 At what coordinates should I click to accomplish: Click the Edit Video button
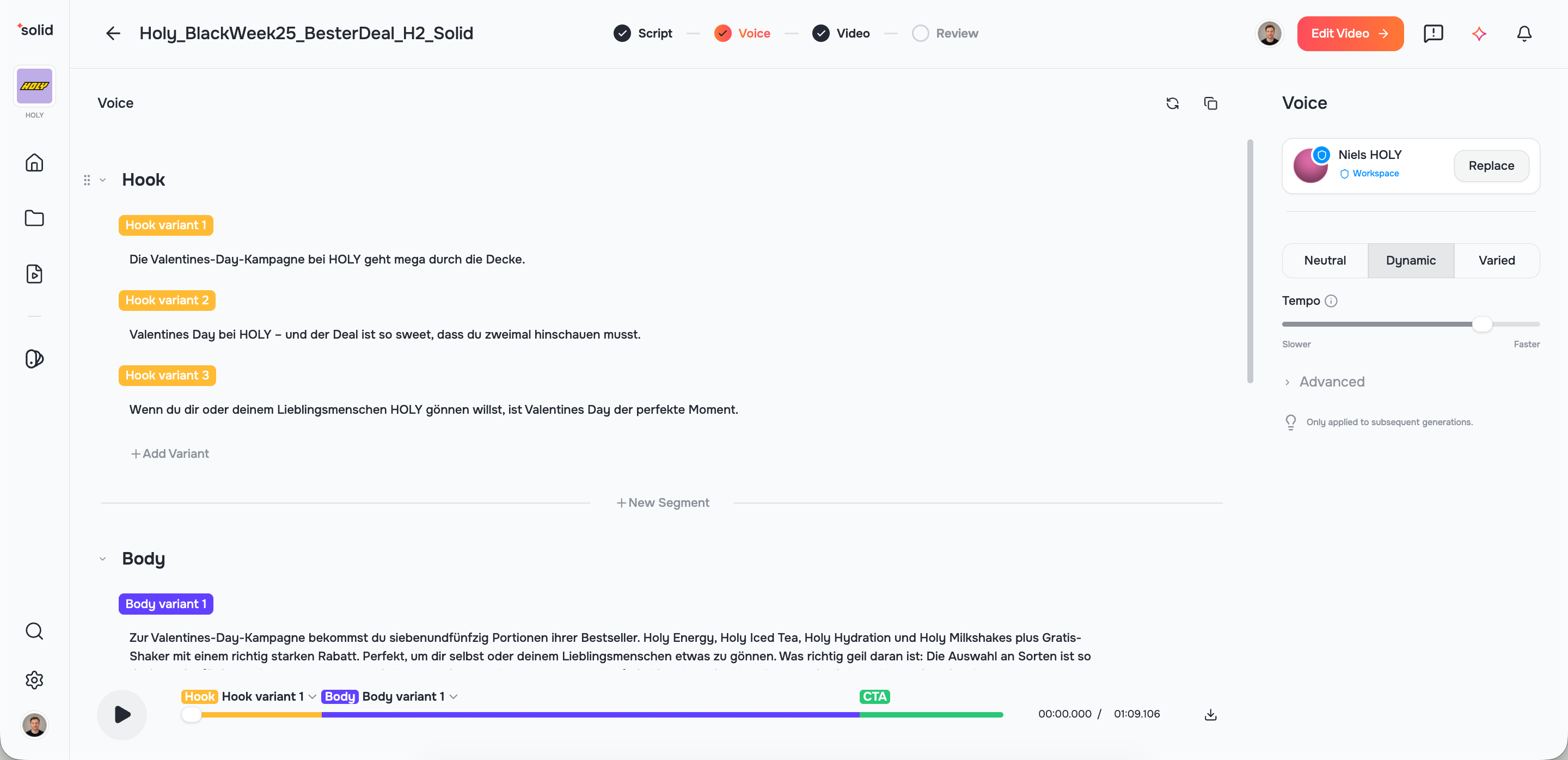tap(1350, 33)
